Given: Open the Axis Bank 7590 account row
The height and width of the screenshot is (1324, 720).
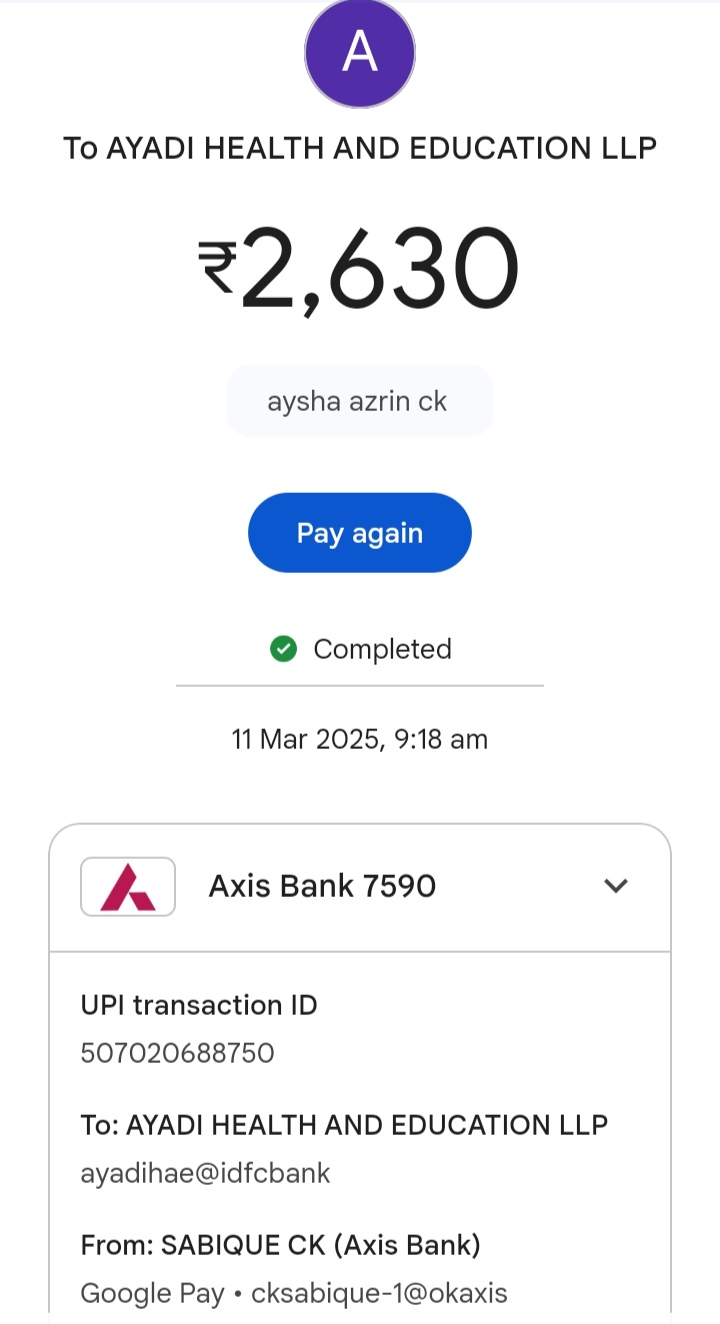Looking at the screenshot, I should pyautogui.click(x=322, y=886).
